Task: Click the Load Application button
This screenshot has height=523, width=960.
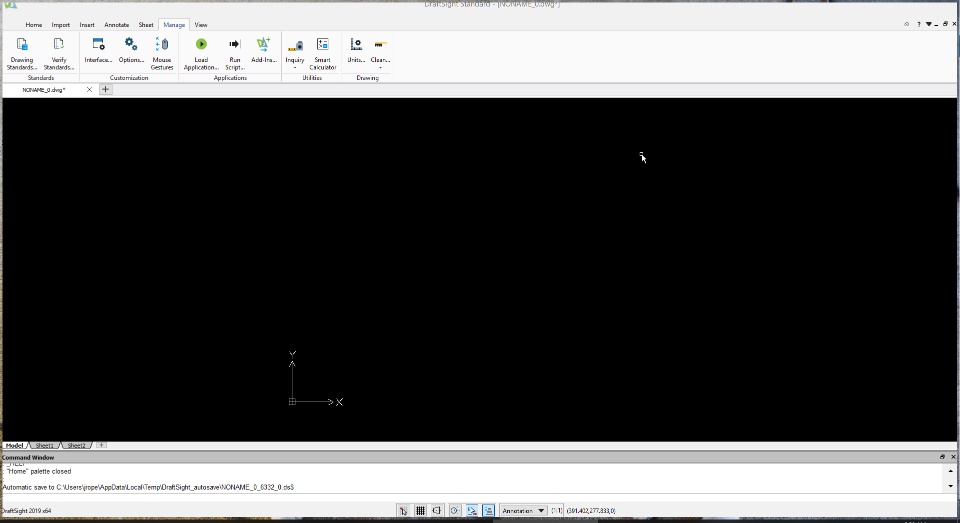Action: point(201,53)
